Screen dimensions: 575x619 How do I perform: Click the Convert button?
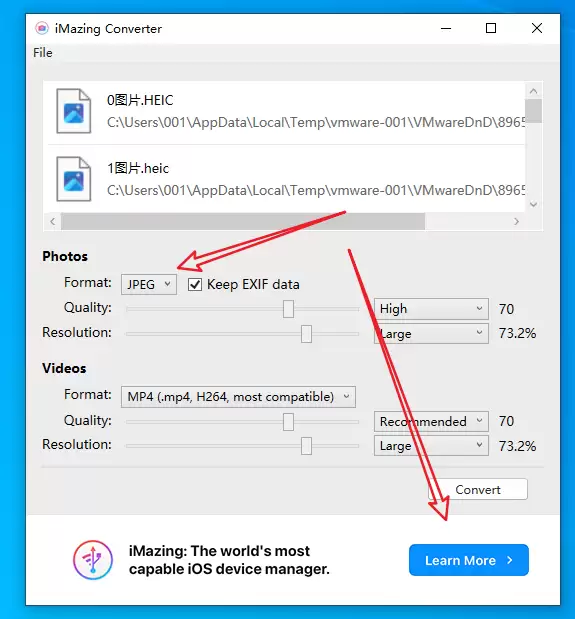click(478, 490)
